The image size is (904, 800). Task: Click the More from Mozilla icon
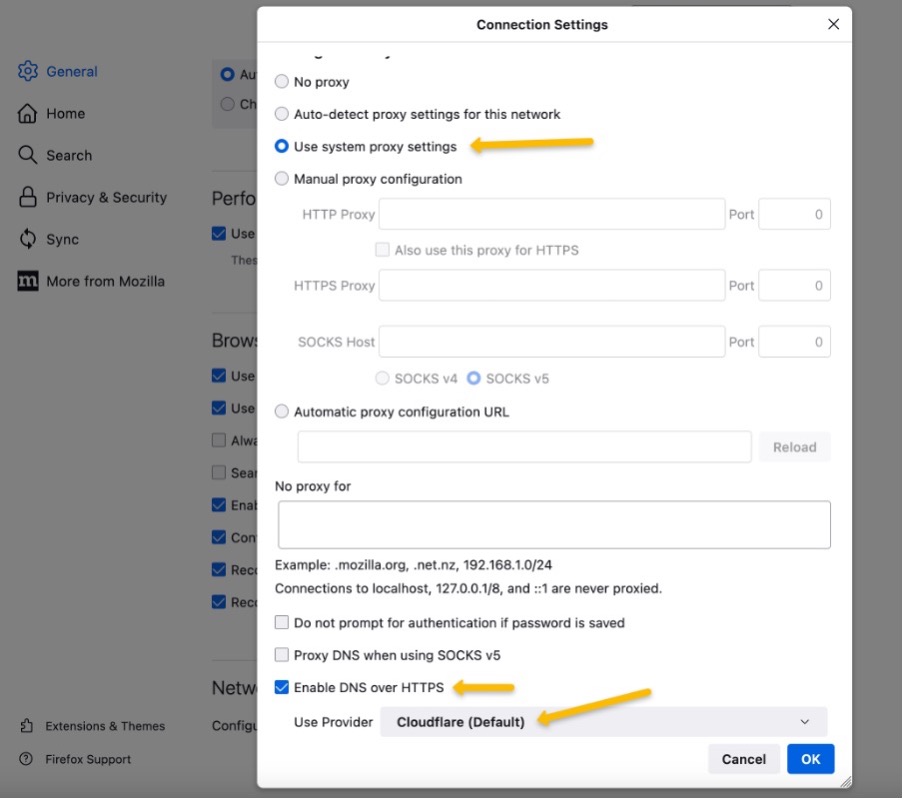coord(28,281)
